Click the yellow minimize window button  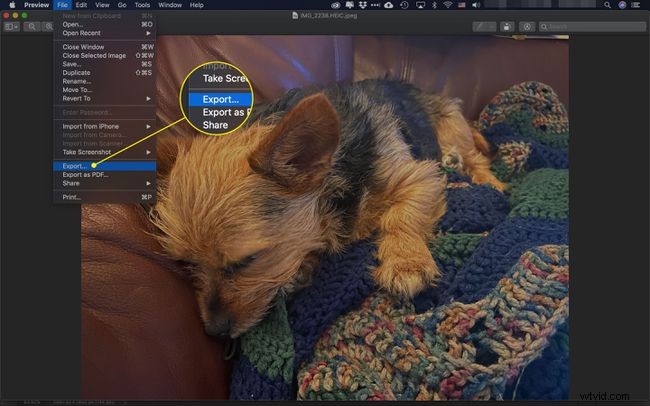point(15,15)
